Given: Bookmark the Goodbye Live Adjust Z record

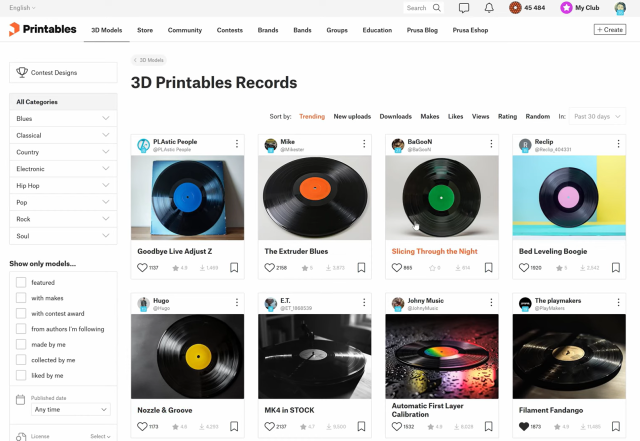Looking at the screenshot, I should click(234, 268).
